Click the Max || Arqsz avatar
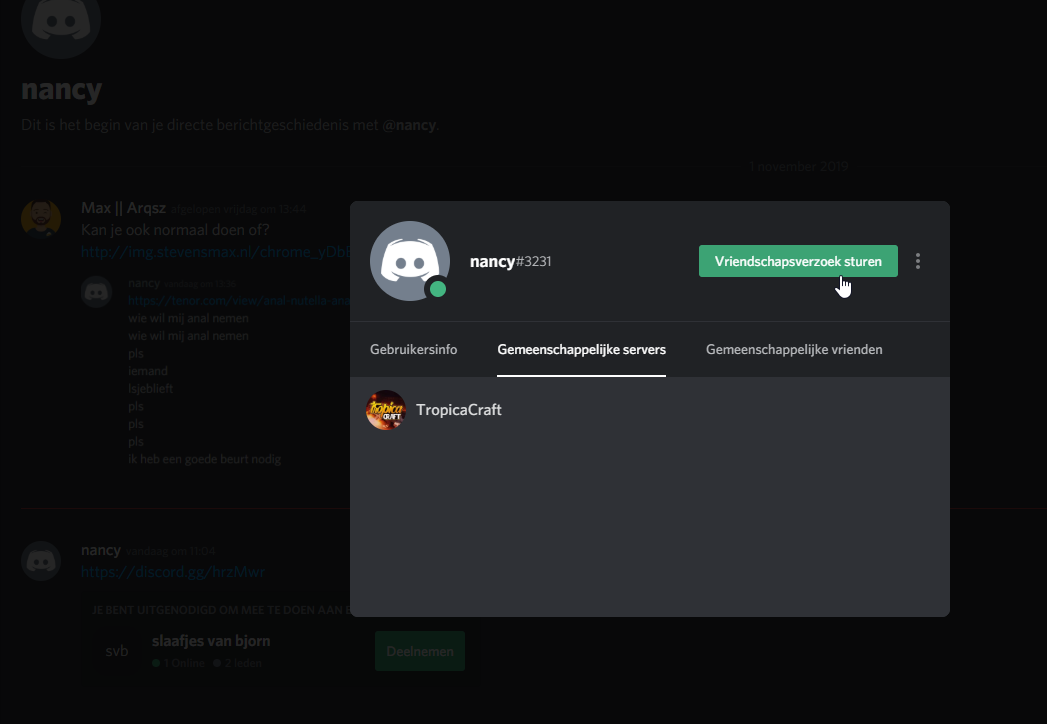 point(41,218)
